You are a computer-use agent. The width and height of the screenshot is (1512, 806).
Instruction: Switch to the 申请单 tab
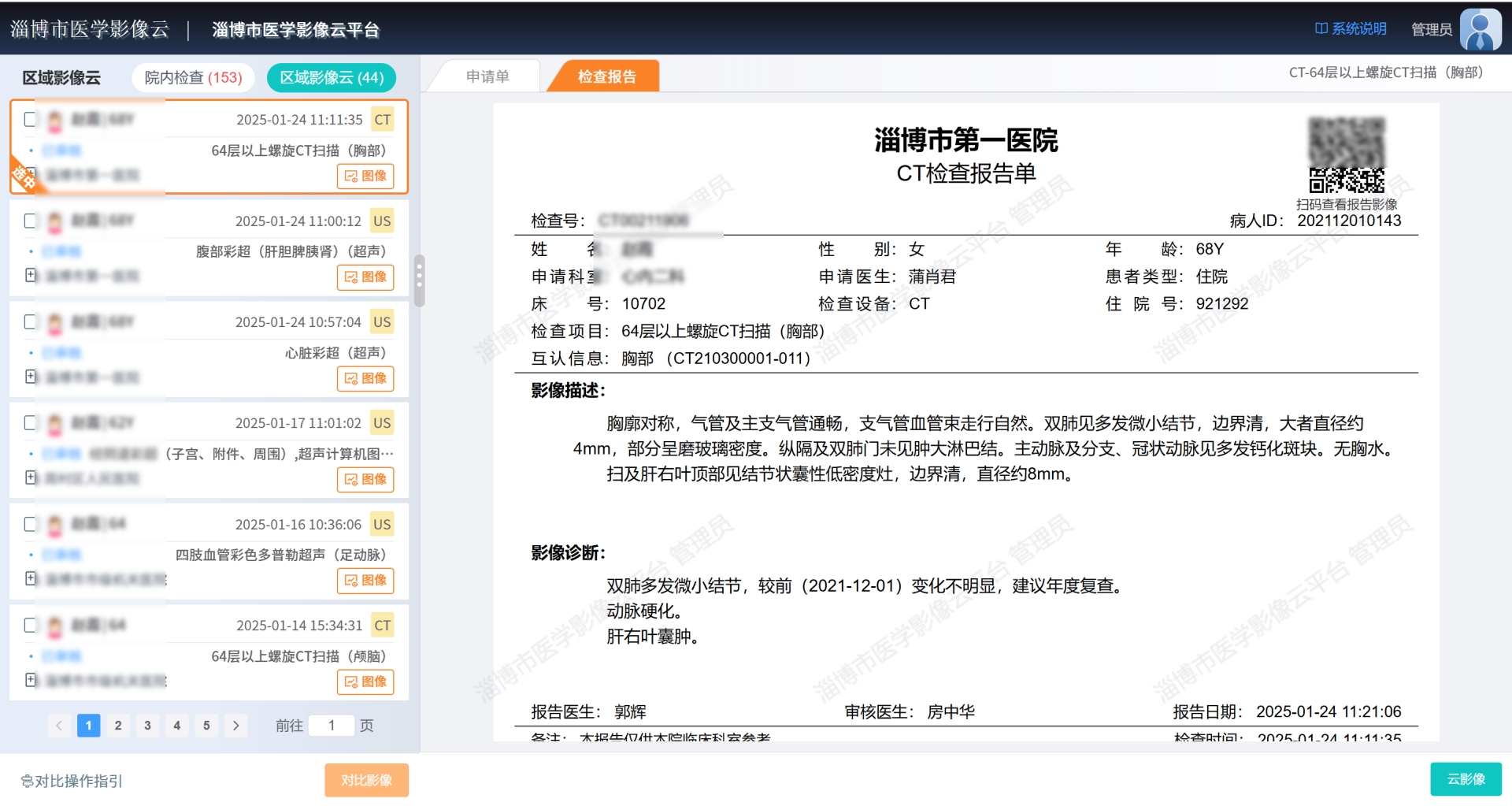487,76
